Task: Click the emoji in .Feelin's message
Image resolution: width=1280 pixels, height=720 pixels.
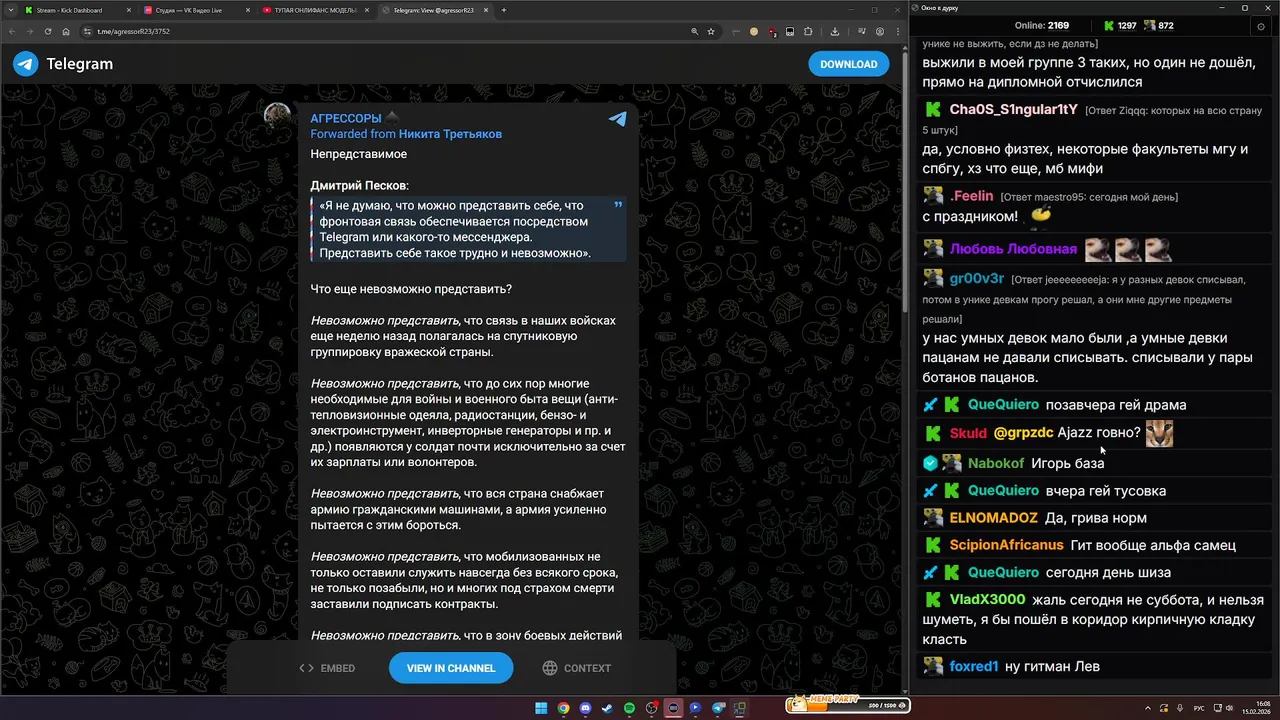Action: pyautogui.click(x=1041, y=214)
